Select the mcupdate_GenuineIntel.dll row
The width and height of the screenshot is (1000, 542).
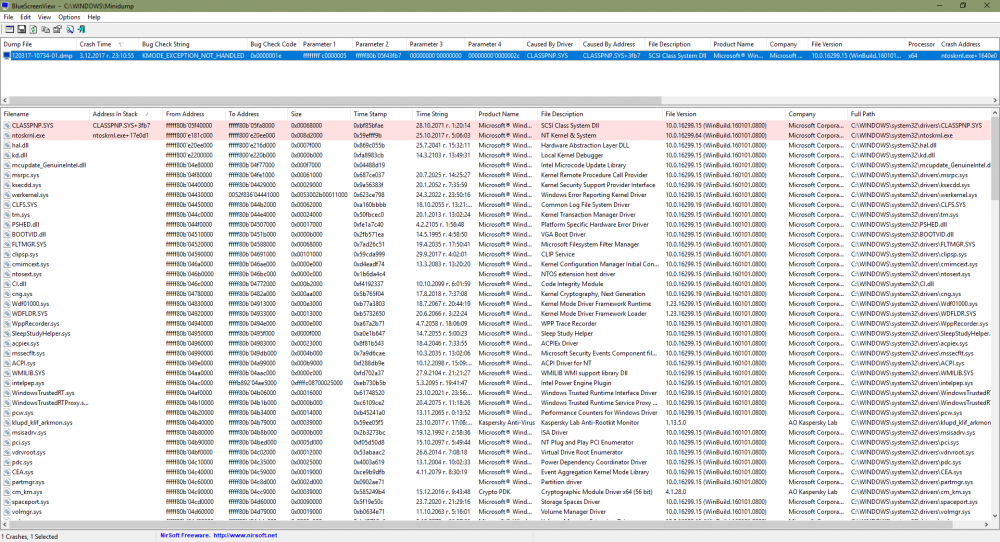(496, 165)
